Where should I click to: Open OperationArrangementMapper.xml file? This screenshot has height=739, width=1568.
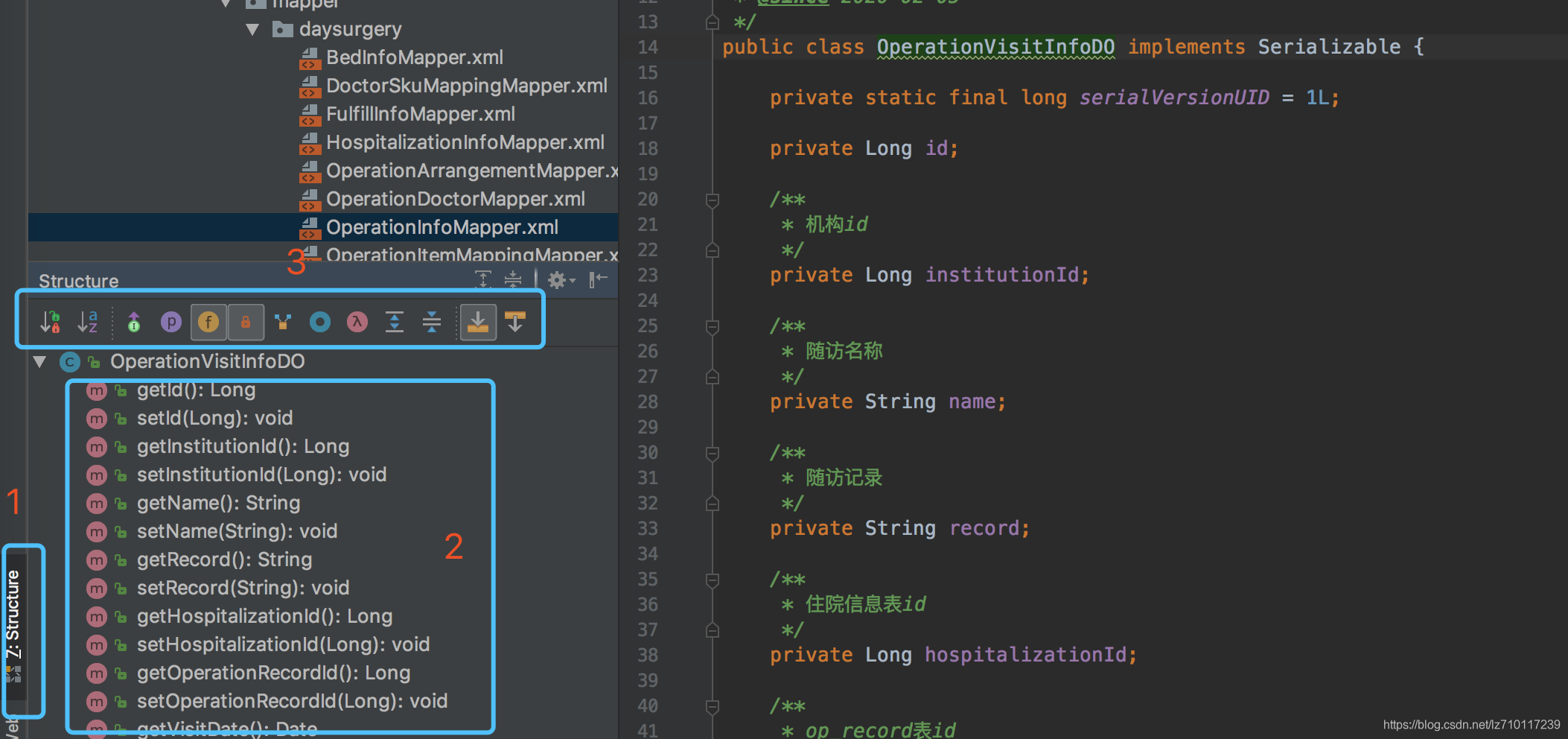(472, 171)
